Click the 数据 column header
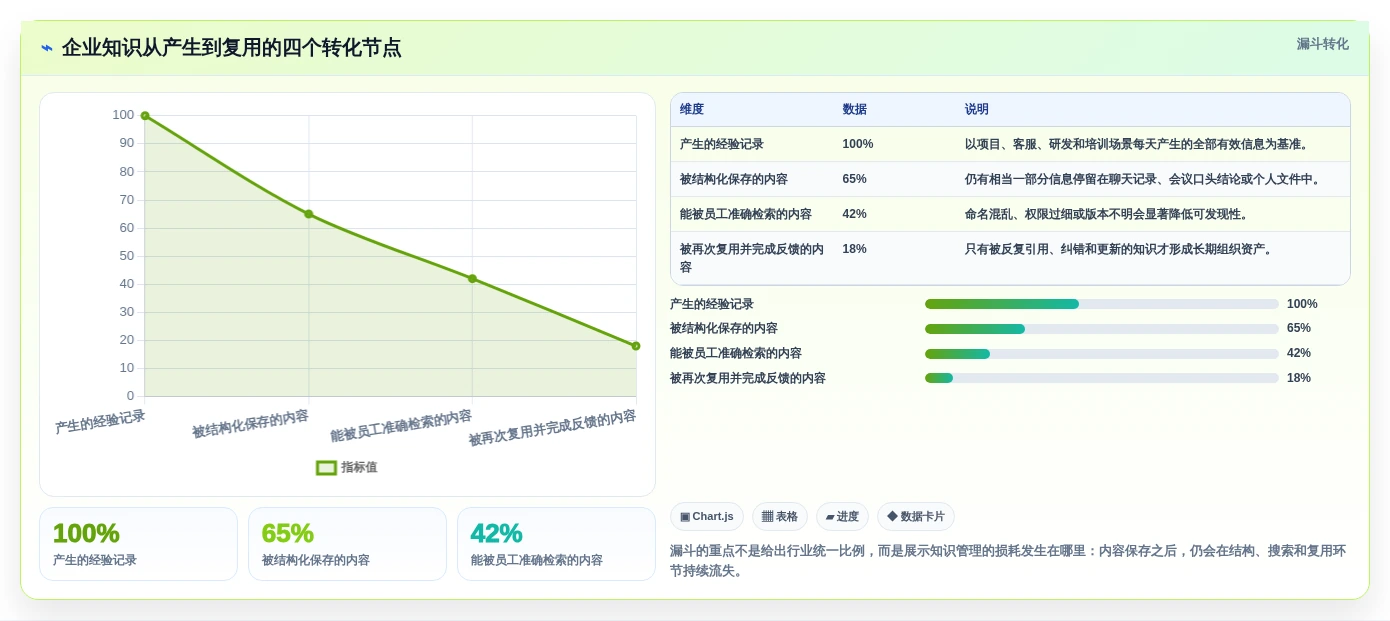Screen dimensions: 1390x621 coord(855,109)
